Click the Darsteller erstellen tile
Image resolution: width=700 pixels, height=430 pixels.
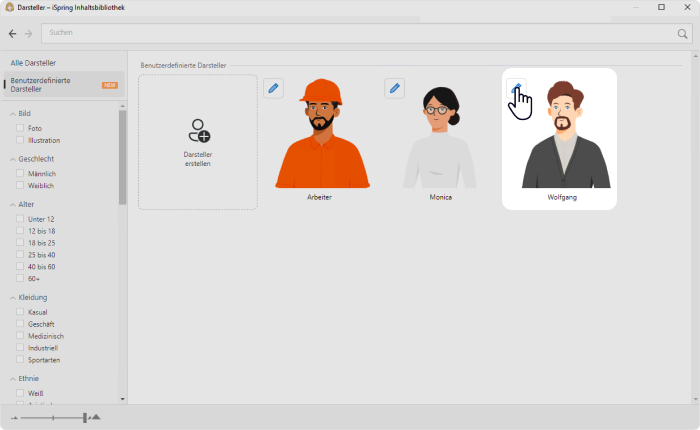(198, 142)
